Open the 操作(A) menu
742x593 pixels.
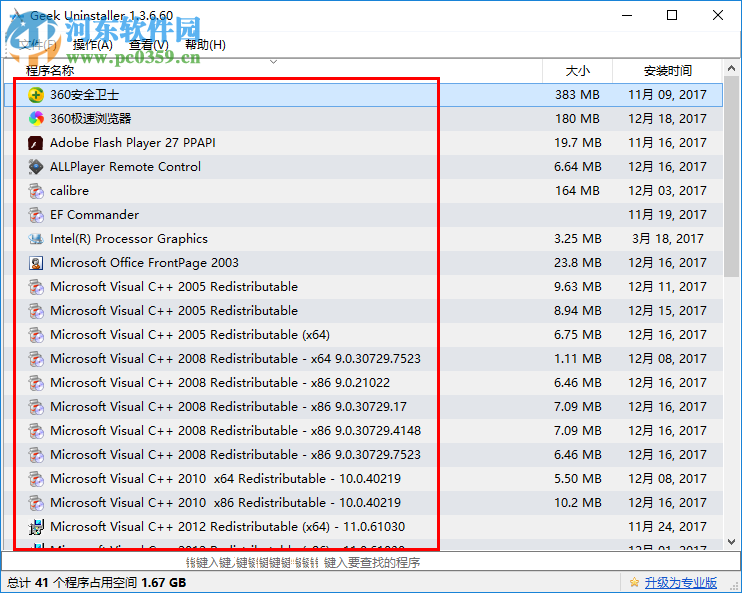click(93, 45)
